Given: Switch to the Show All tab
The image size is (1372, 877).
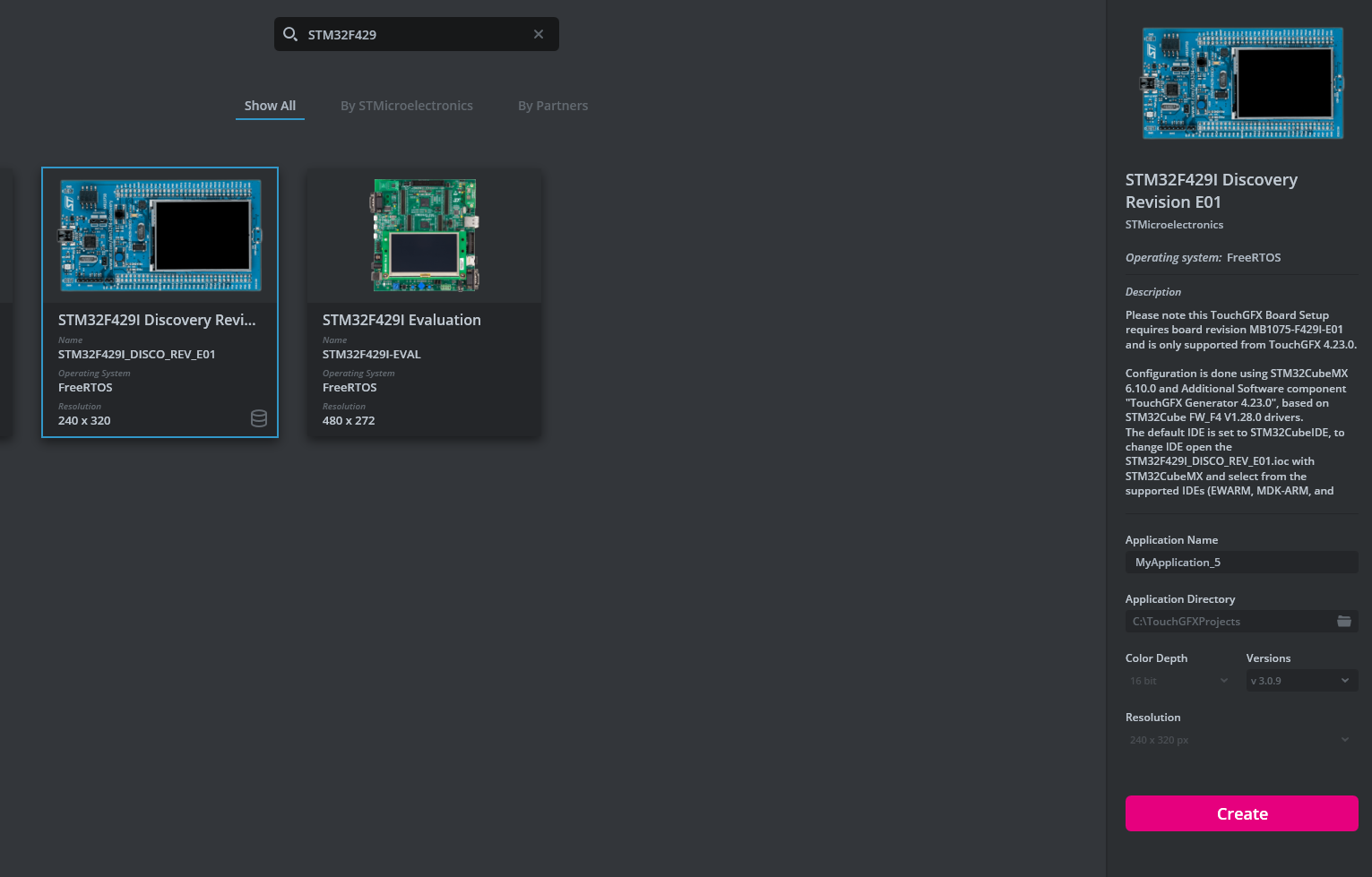Looking at the screenshot, I should (x=270, y=106).
